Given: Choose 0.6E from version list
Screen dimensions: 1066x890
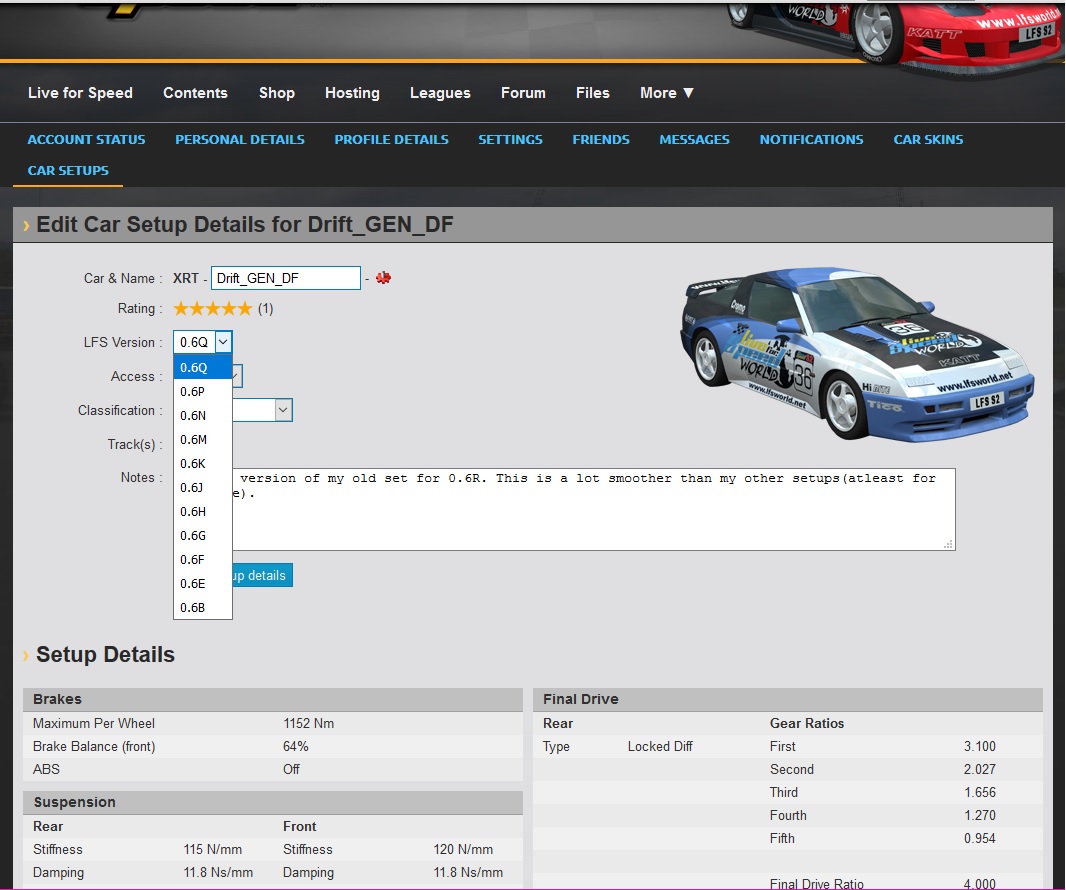Looking at the screenshot, I should click(203, 583).
